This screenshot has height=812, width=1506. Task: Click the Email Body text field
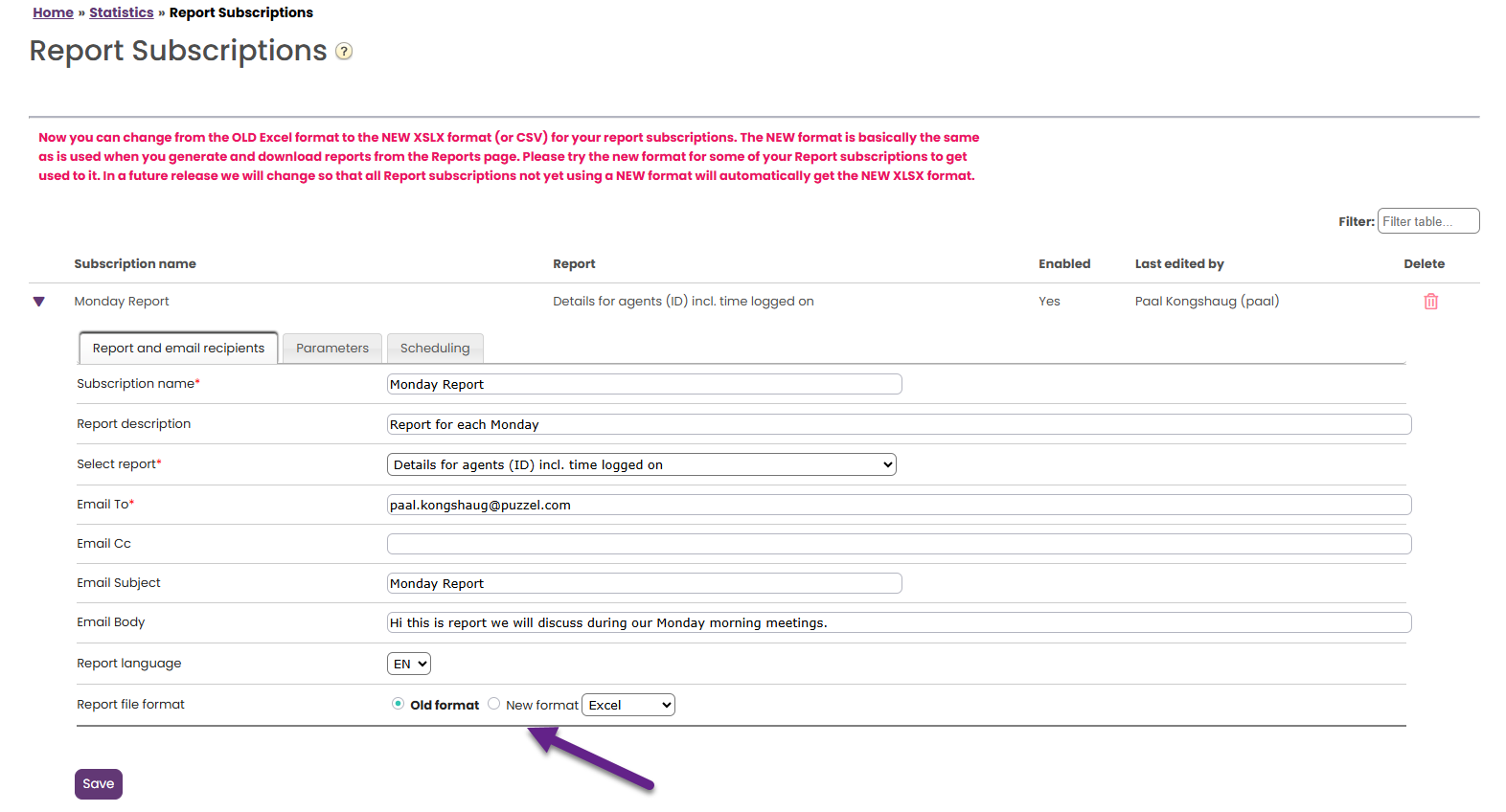click(x=899, y=622)
